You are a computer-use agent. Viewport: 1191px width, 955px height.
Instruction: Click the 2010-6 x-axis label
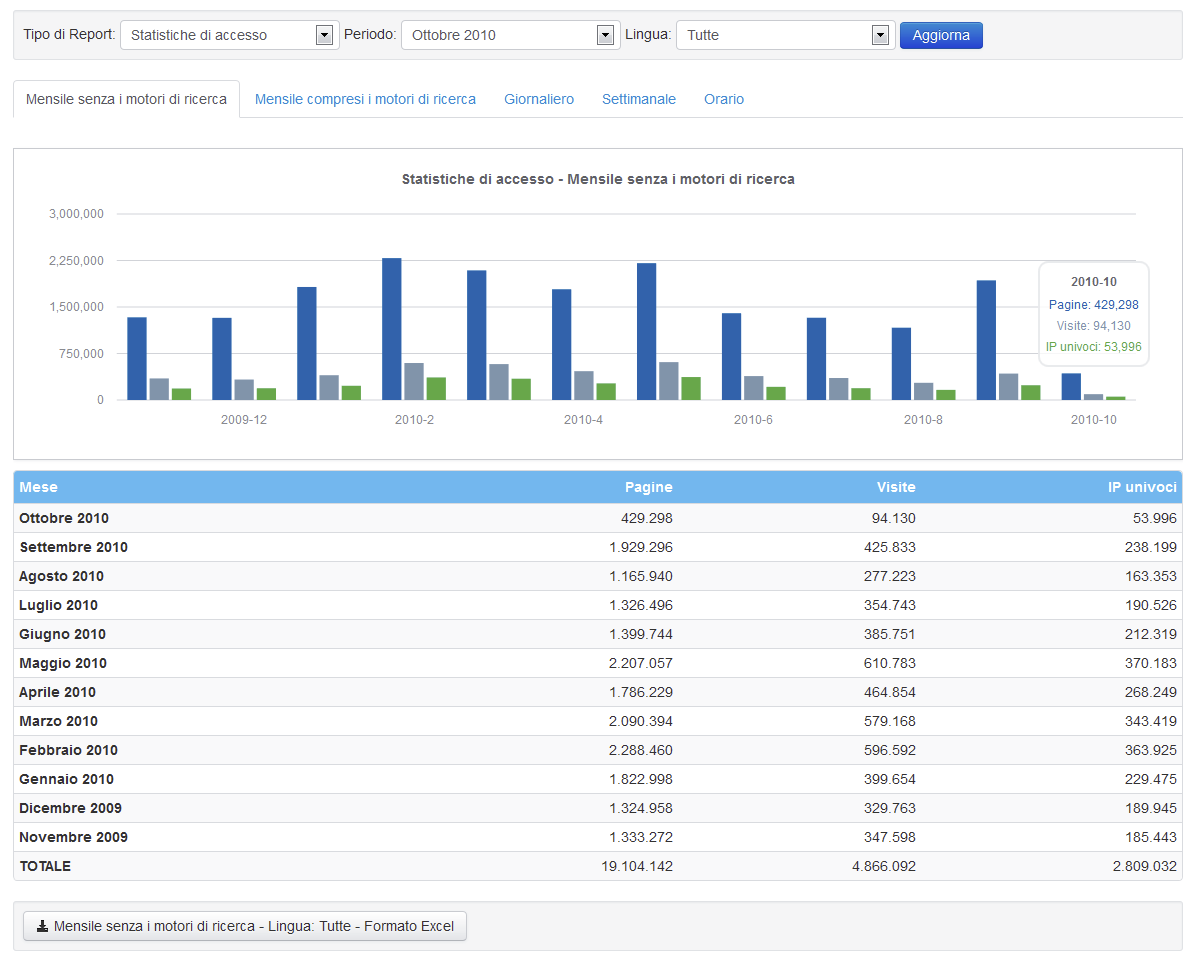tap(753, 419)
